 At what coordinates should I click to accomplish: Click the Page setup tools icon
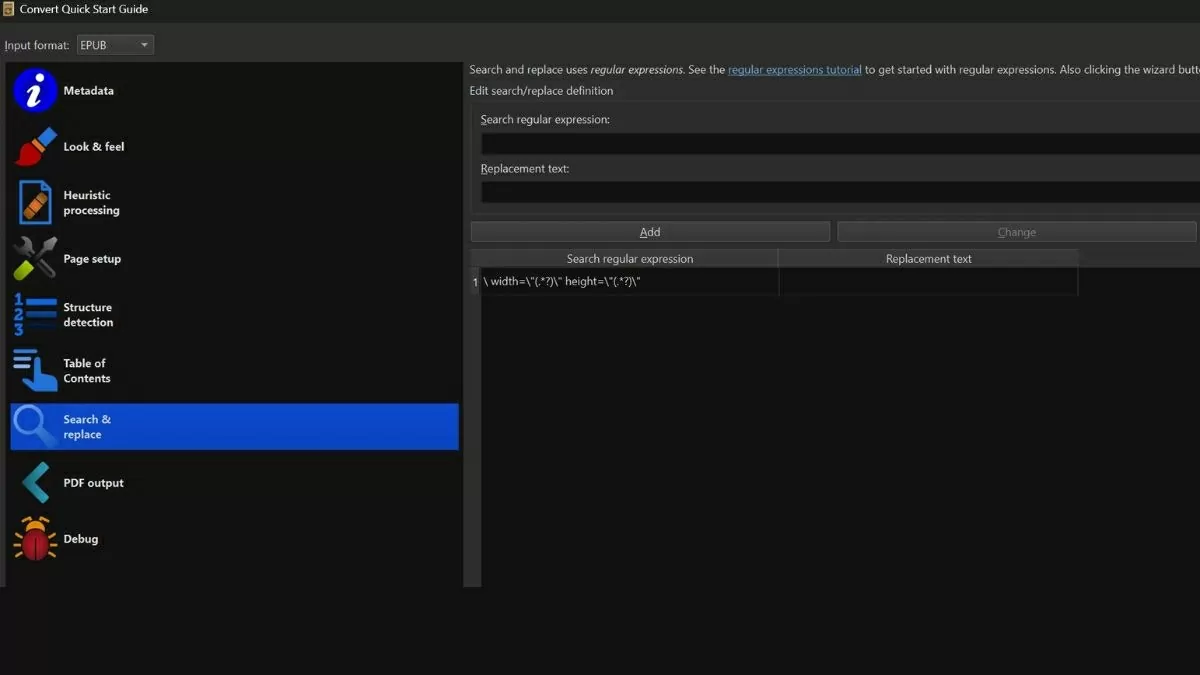tap(35, 259)
